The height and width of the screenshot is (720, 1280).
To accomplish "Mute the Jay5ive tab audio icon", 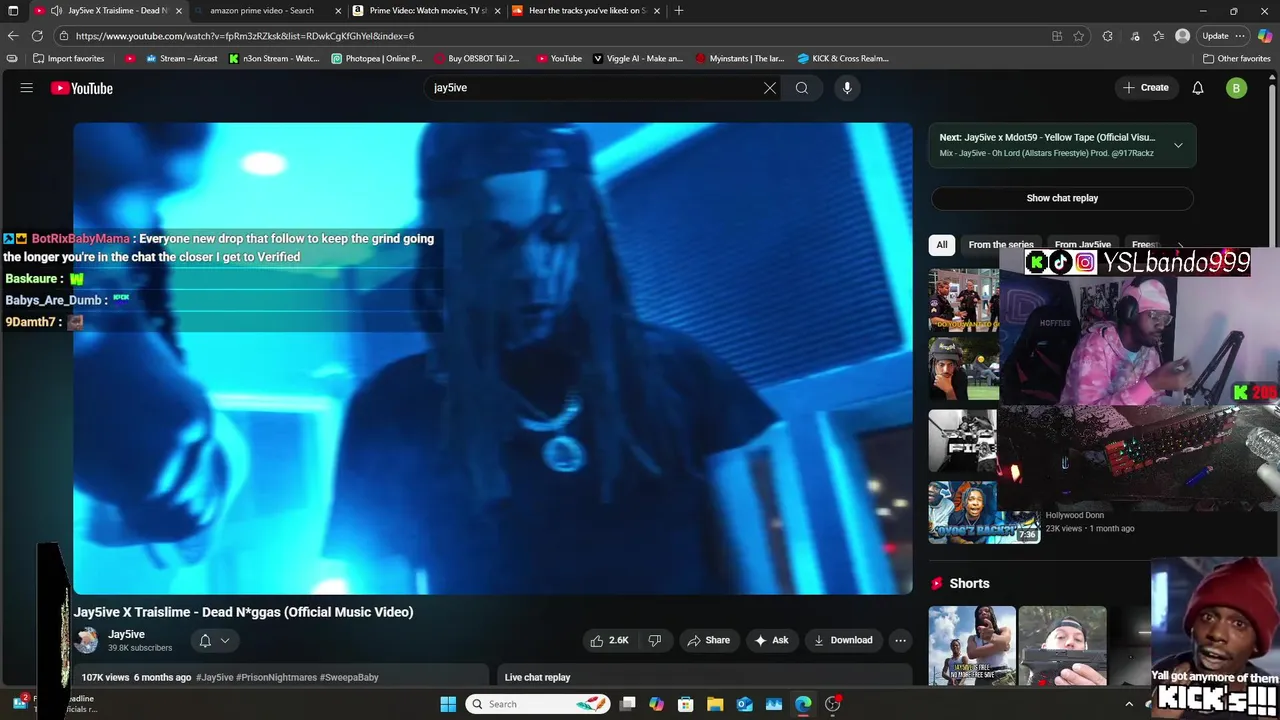I will [x=56, y=11].
